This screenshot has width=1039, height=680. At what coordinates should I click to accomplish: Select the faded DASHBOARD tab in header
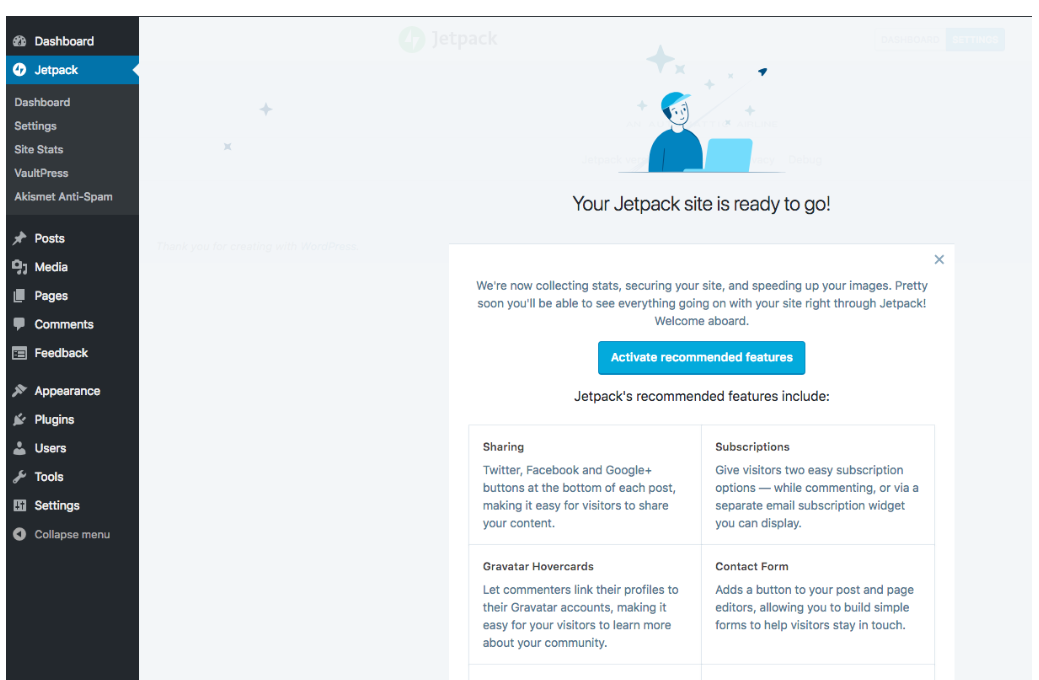[910, 40]
